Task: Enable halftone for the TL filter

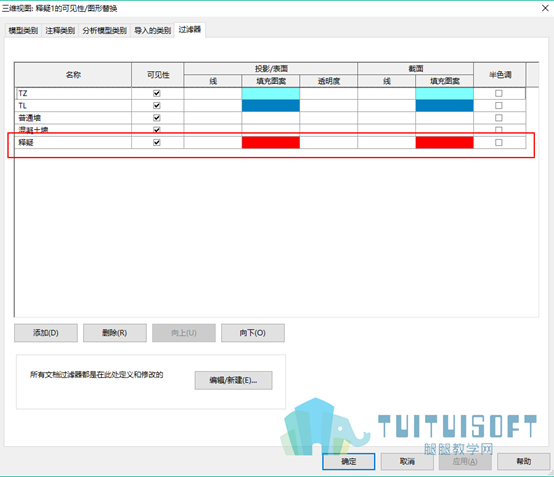Action: pyautogui.click(x=499, y=106)
